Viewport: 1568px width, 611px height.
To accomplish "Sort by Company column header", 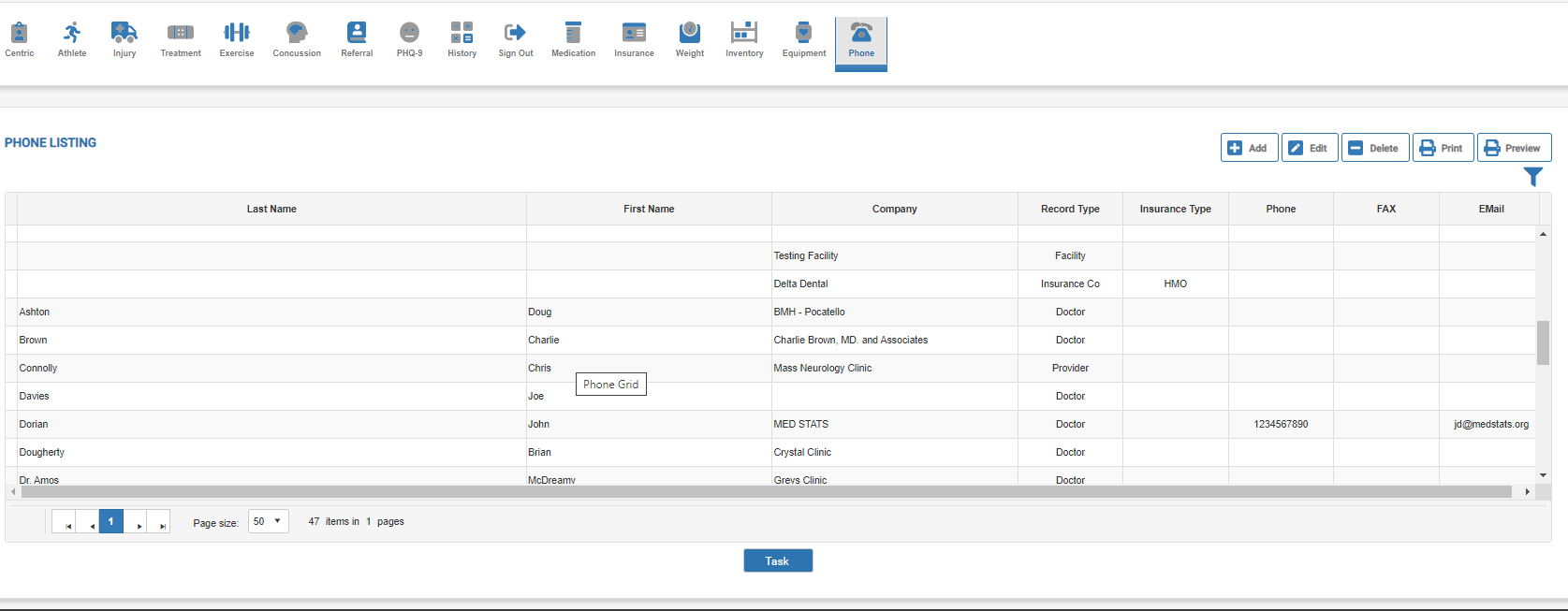I will click(894, 209).
